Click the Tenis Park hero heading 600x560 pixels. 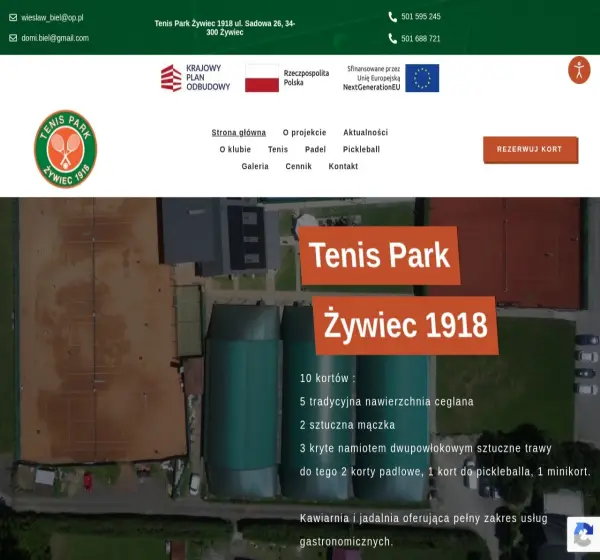[x=379, y=255]
